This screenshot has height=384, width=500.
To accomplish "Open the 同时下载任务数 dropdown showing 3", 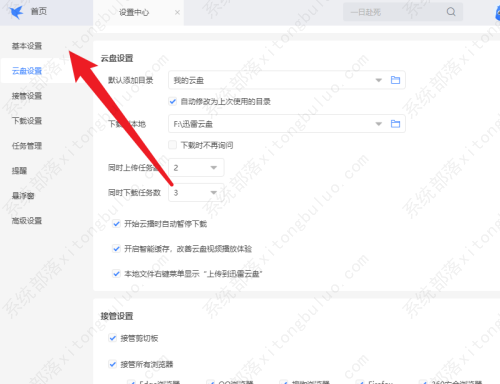I will tap(196, 193).
